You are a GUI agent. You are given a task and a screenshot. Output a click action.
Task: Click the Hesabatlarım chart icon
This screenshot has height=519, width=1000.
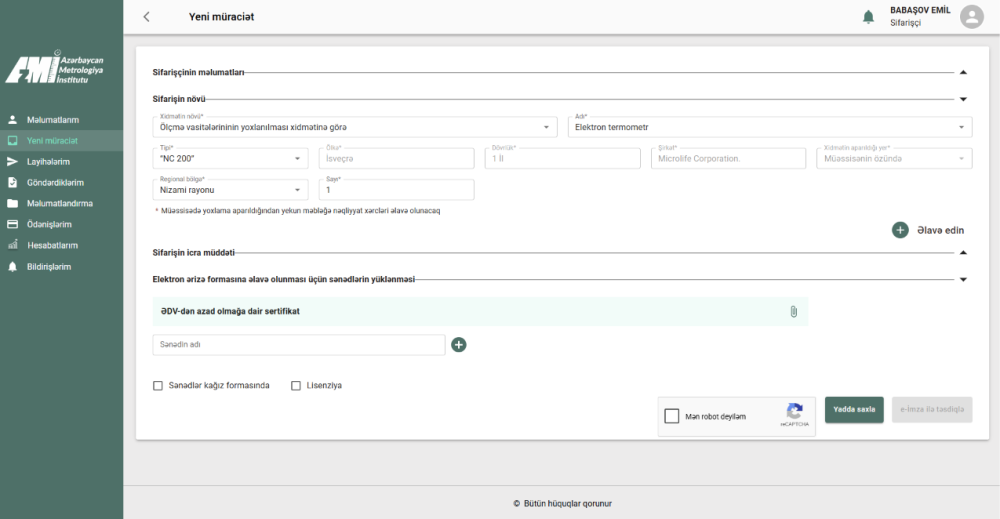[x=12, y=245]
